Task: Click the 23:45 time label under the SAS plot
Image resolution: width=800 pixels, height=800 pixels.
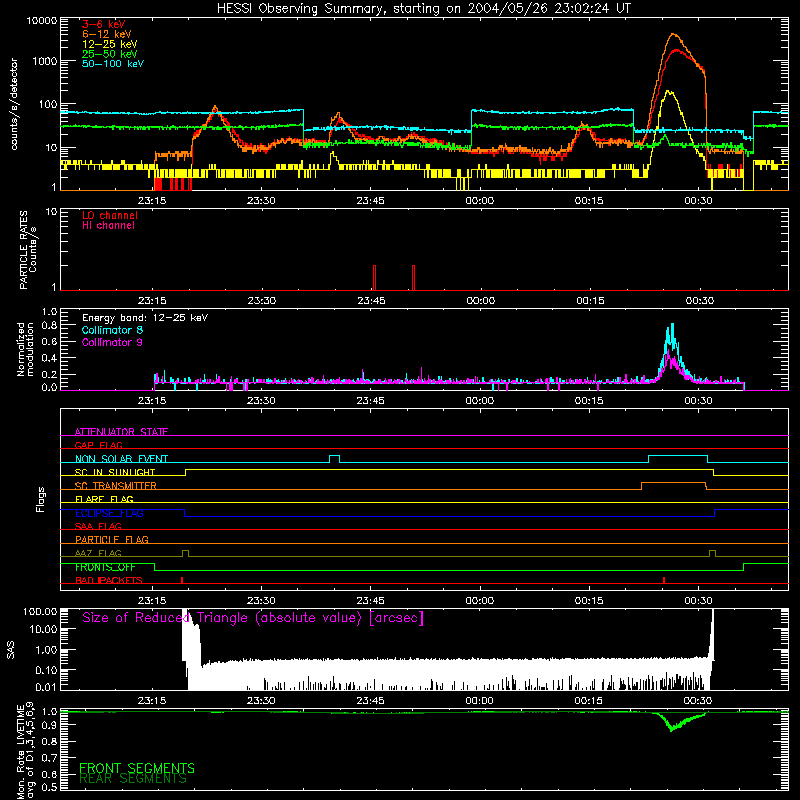Action: pyautogui.click(x=370, y=701)
